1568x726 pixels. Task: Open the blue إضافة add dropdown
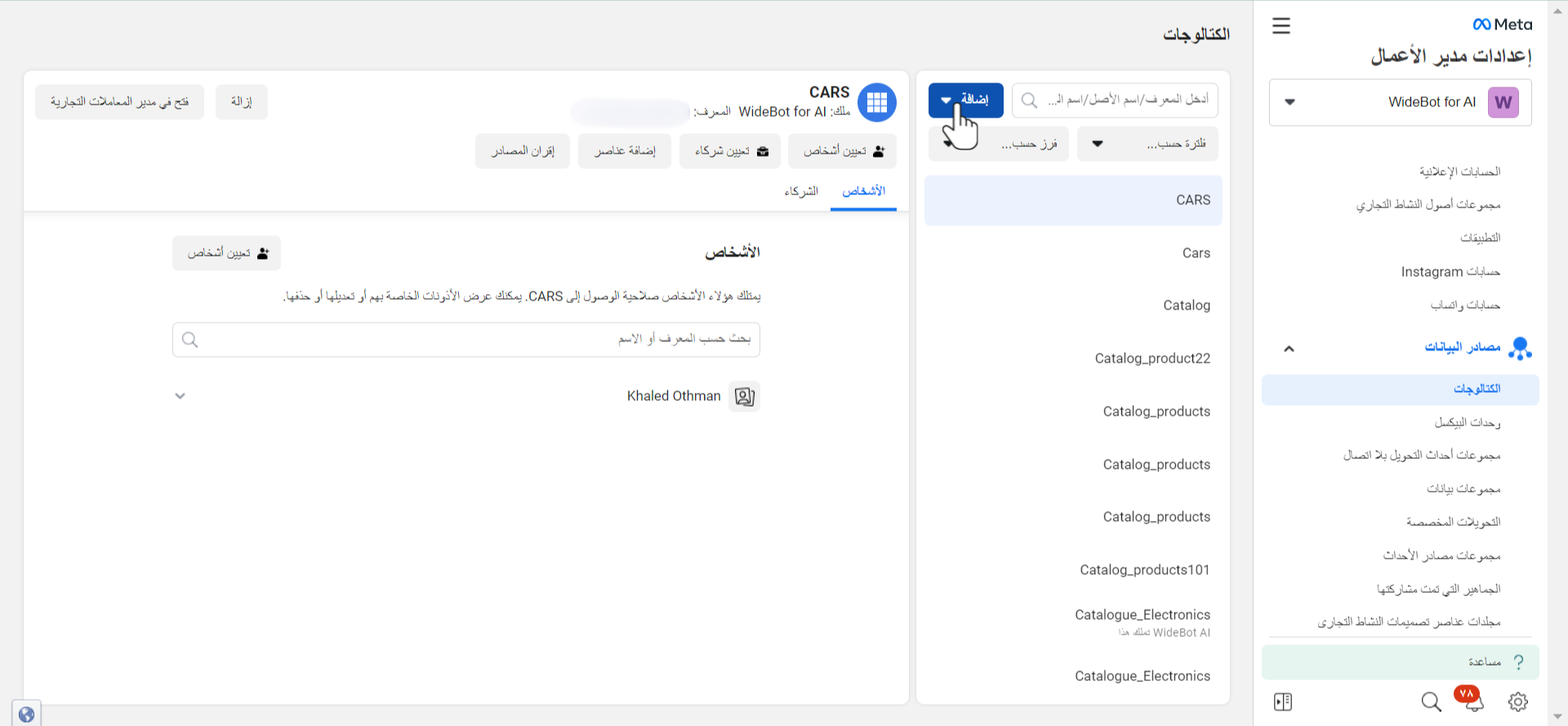pyautogui.click(x=966, y=100)
